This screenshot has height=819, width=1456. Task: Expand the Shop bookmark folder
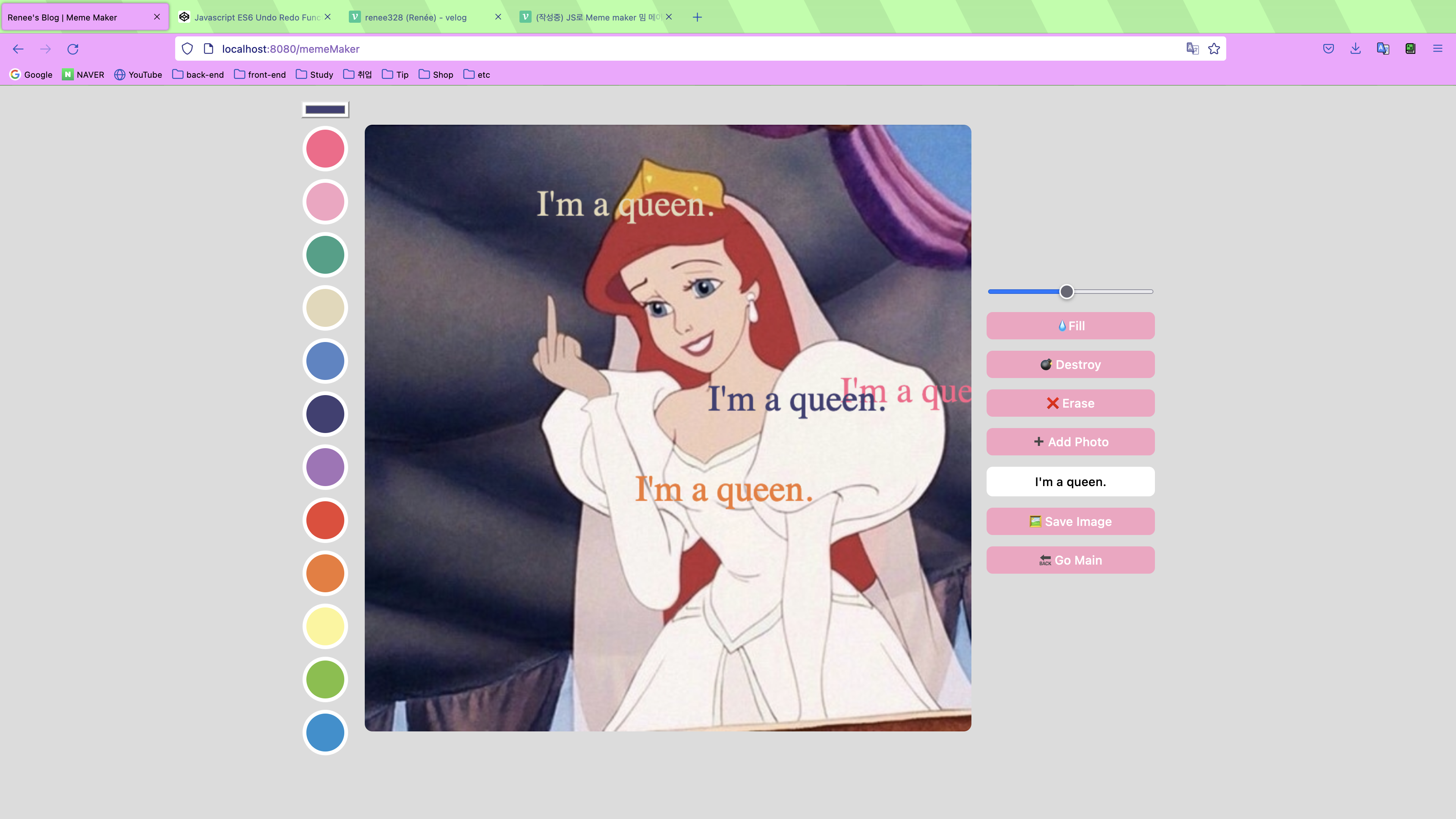(x=436, y=75)
